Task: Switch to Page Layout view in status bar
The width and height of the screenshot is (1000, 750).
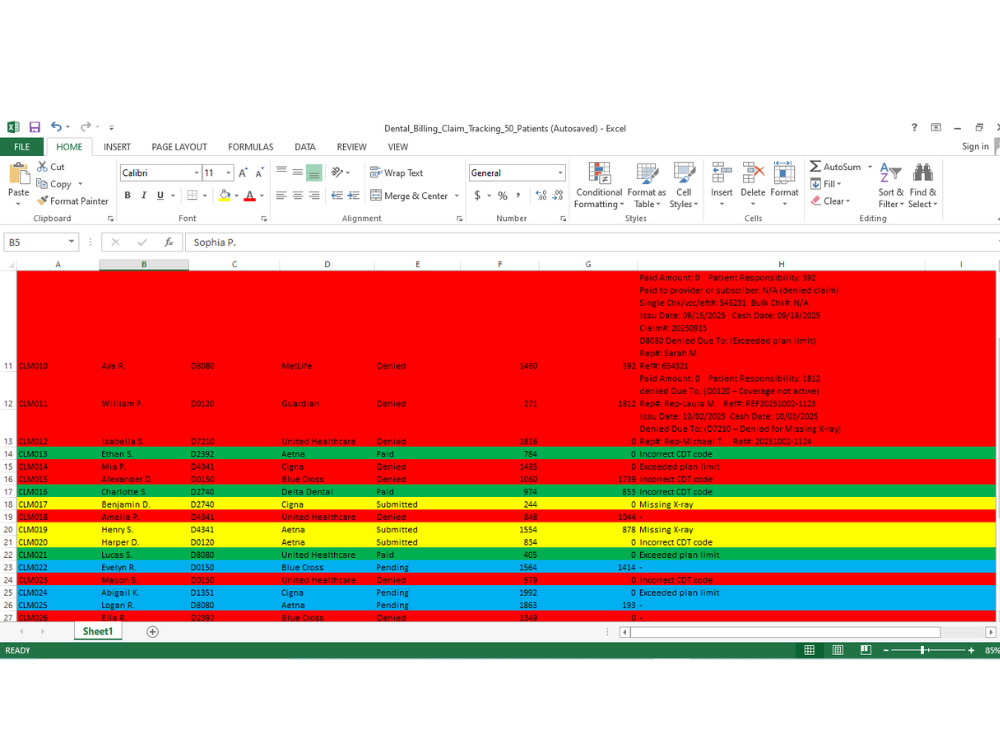Action: tap(837, 650)
